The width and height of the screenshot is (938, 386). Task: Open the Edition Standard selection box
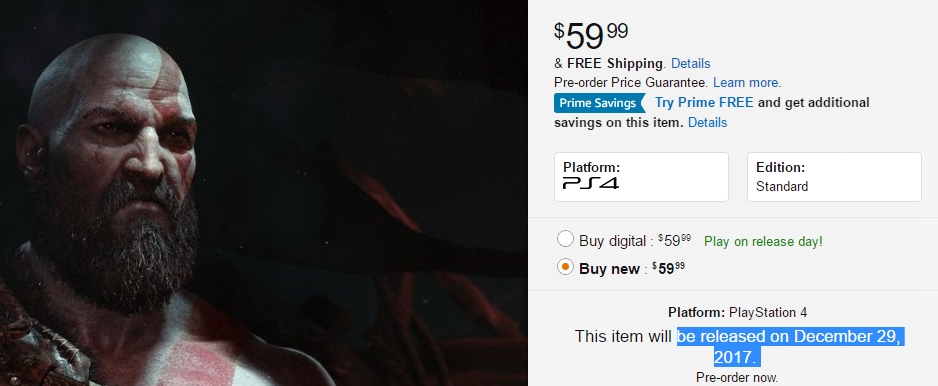click(835, 177)
